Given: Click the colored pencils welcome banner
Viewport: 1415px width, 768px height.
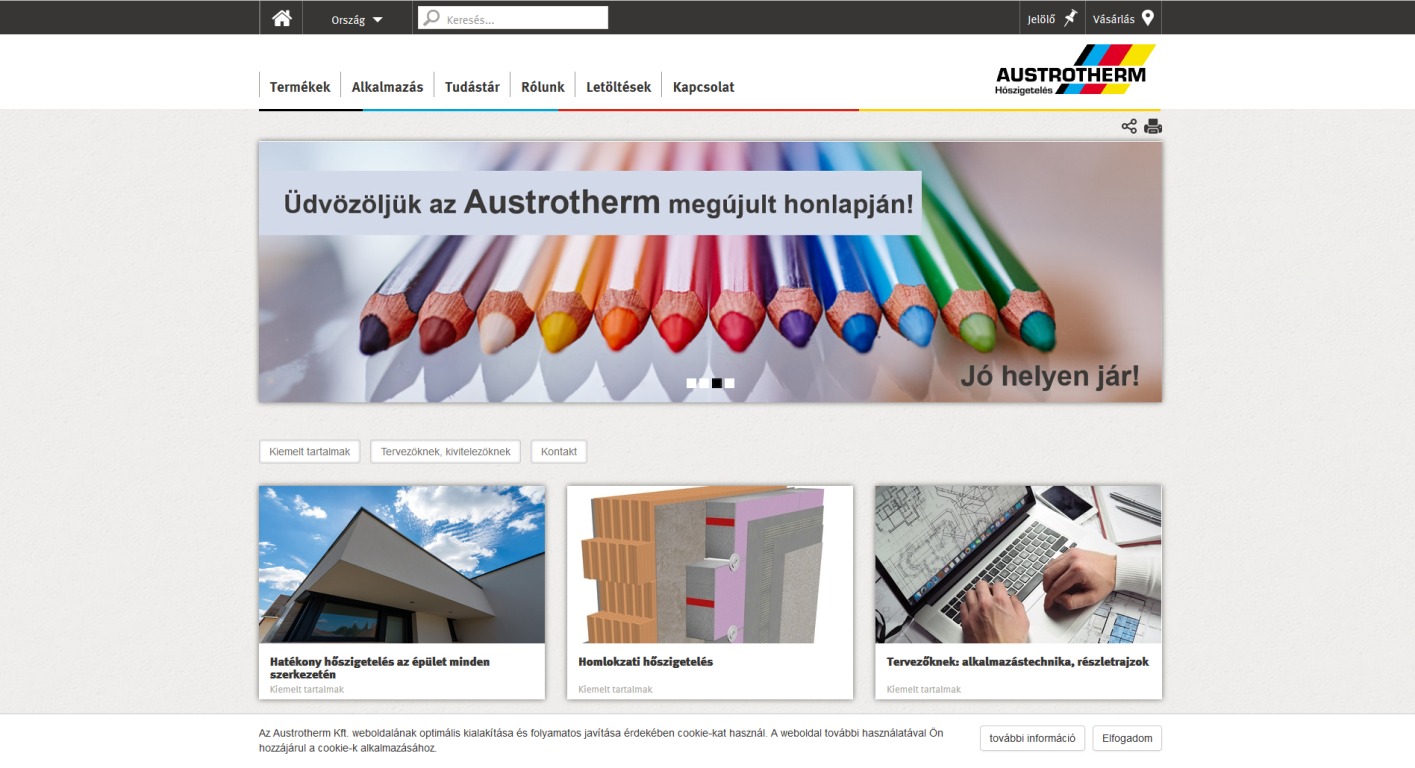Looking at the screenshot, I should pos(710,272).
